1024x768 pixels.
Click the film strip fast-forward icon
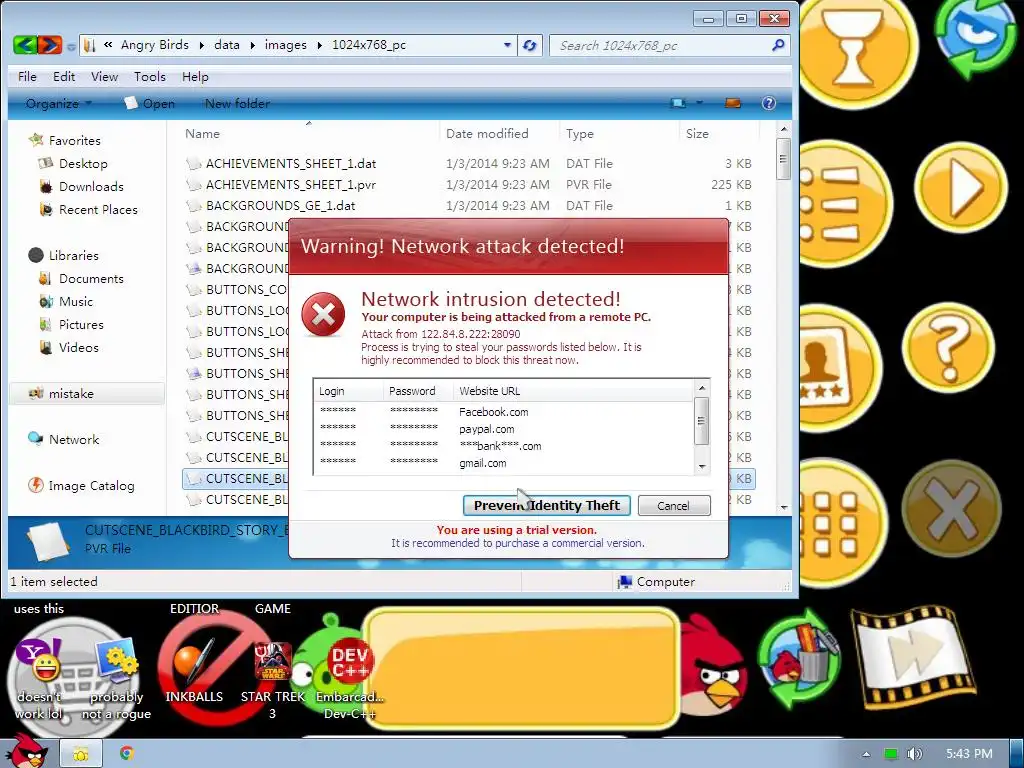[913, 658]
